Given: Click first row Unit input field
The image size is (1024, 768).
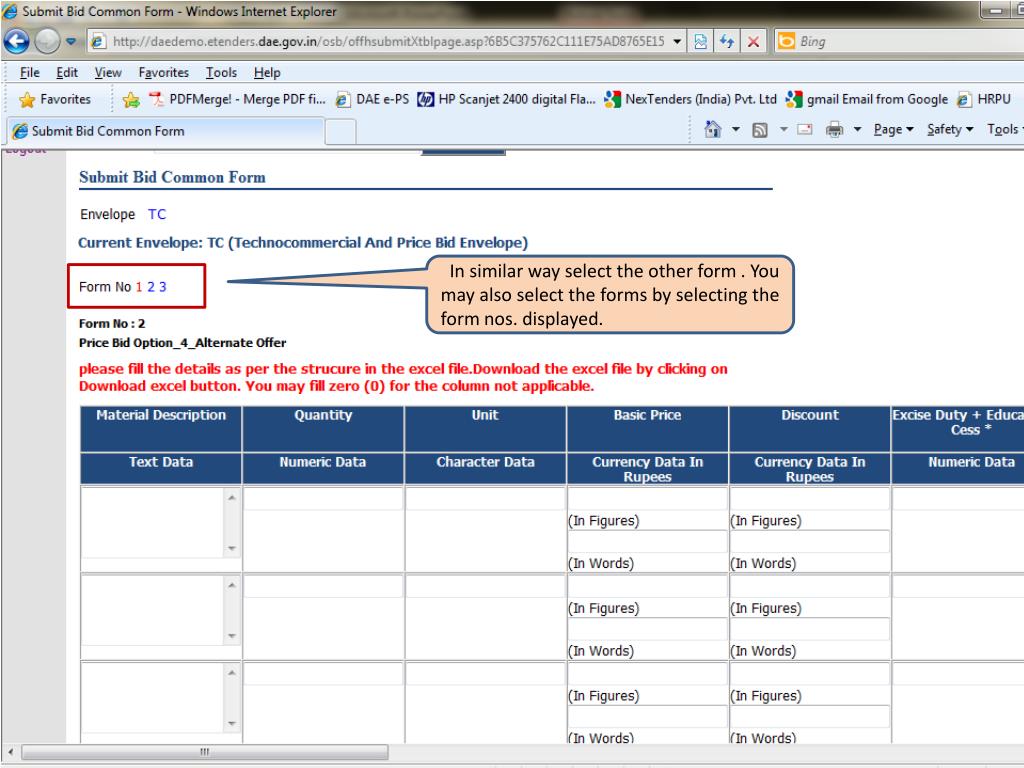Looking at the screenshot, I should [485, 498].
